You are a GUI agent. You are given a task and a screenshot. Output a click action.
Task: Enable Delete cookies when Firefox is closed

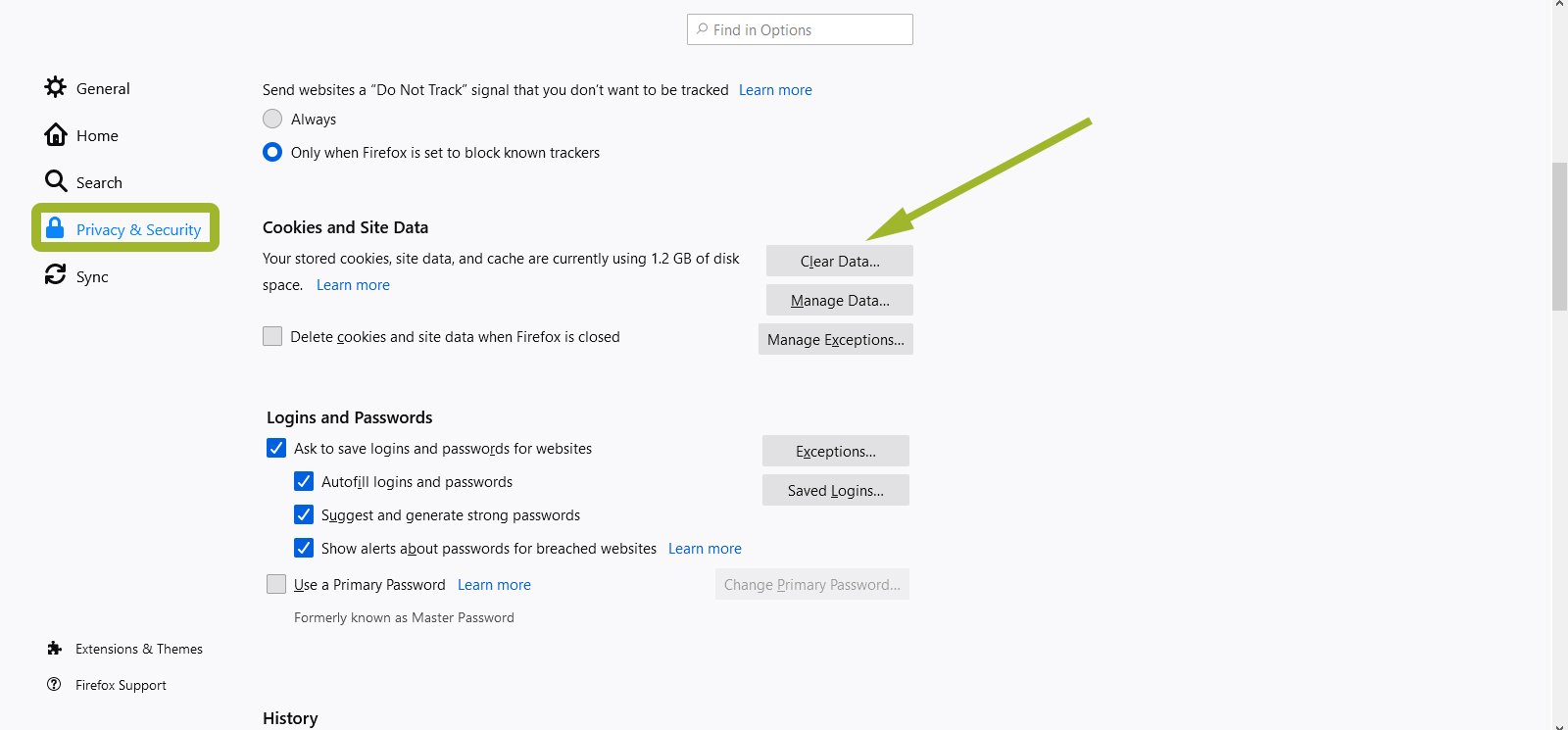272,337
